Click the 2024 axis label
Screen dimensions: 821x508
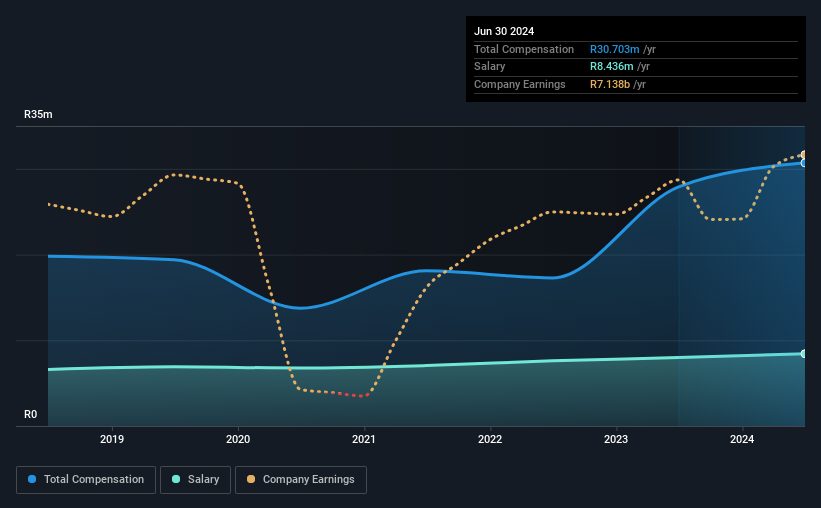pyautogui.click(x=742, y=439)
